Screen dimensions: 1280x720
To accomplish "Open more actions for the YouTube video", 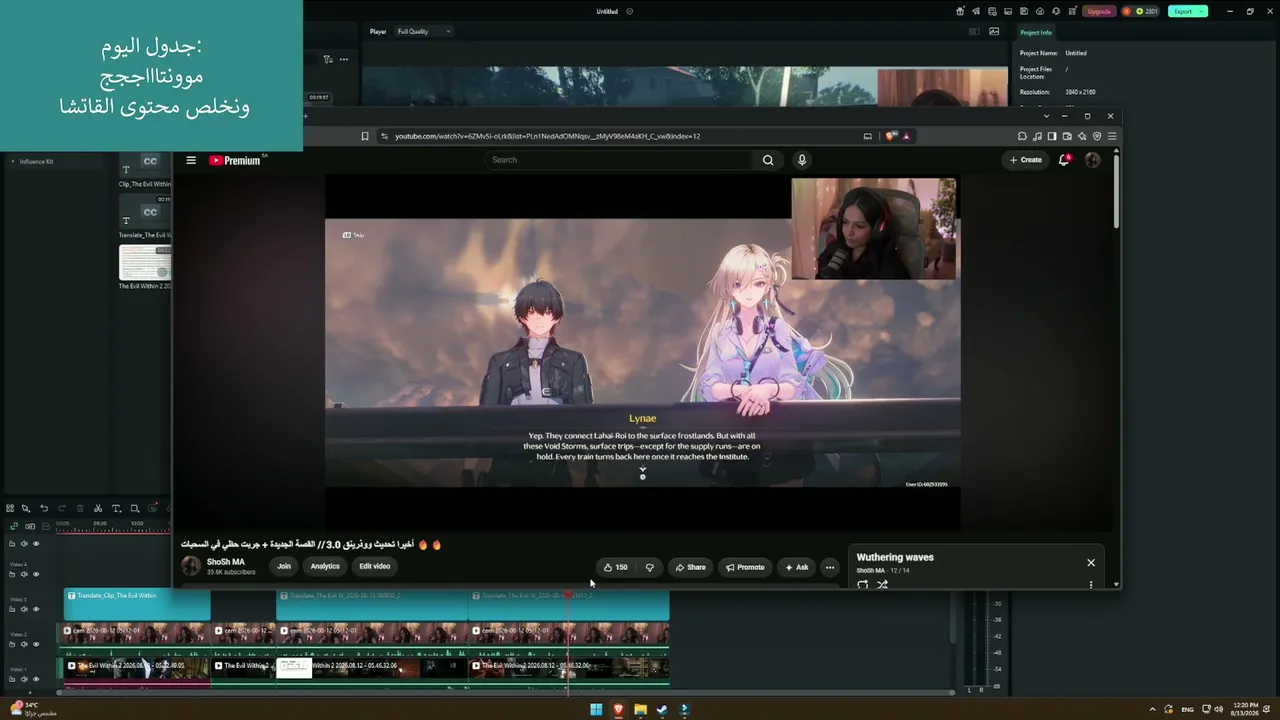I will [x=829, y=567].
